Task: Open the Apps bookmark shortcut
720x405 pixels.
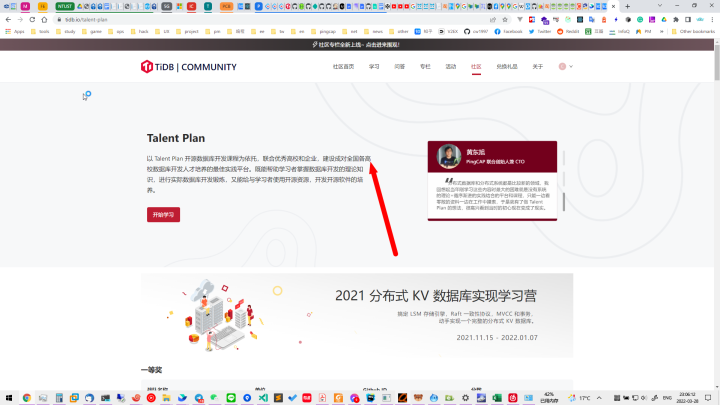Action: [x=15, y=32]
